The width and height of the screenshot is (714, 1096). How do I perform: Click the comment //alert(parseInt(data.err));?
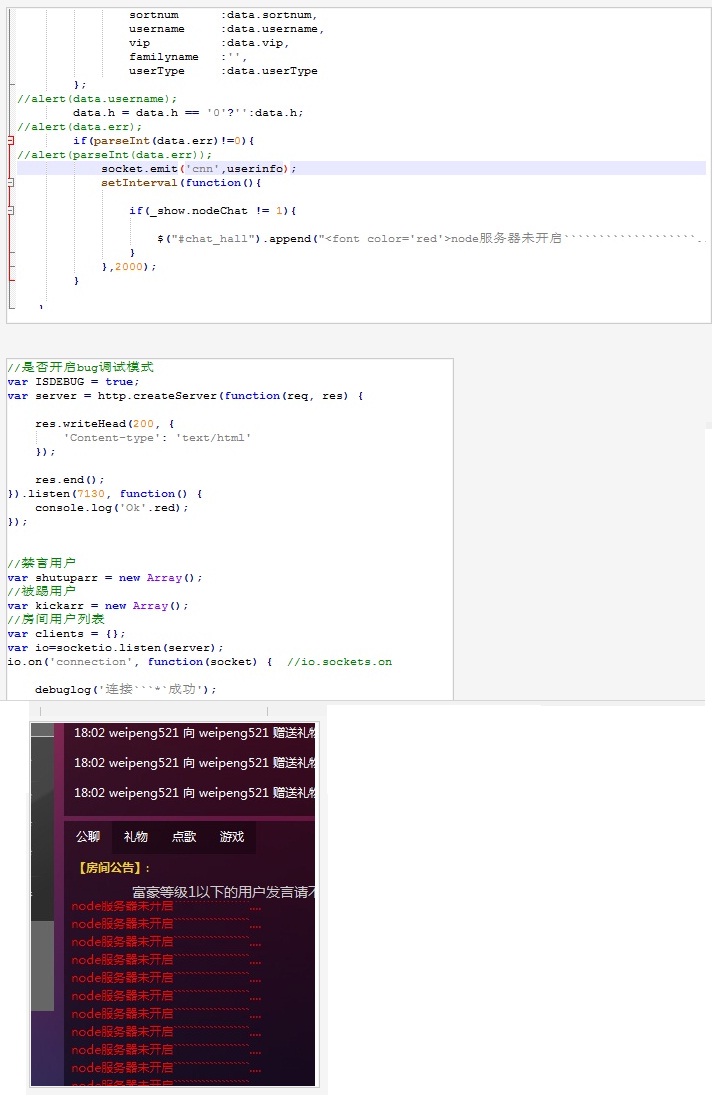[115, 154]
